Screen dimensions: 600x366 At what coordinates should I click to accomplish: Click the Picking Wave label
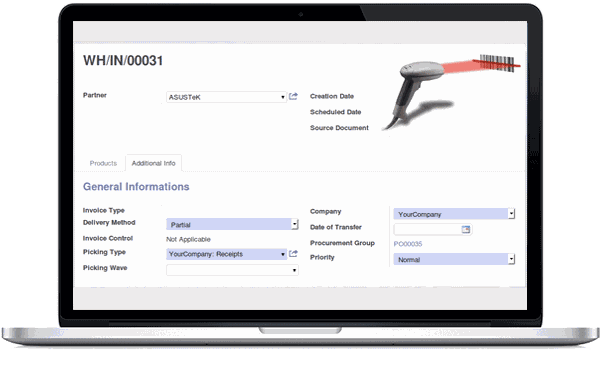(x=105, y=268)
